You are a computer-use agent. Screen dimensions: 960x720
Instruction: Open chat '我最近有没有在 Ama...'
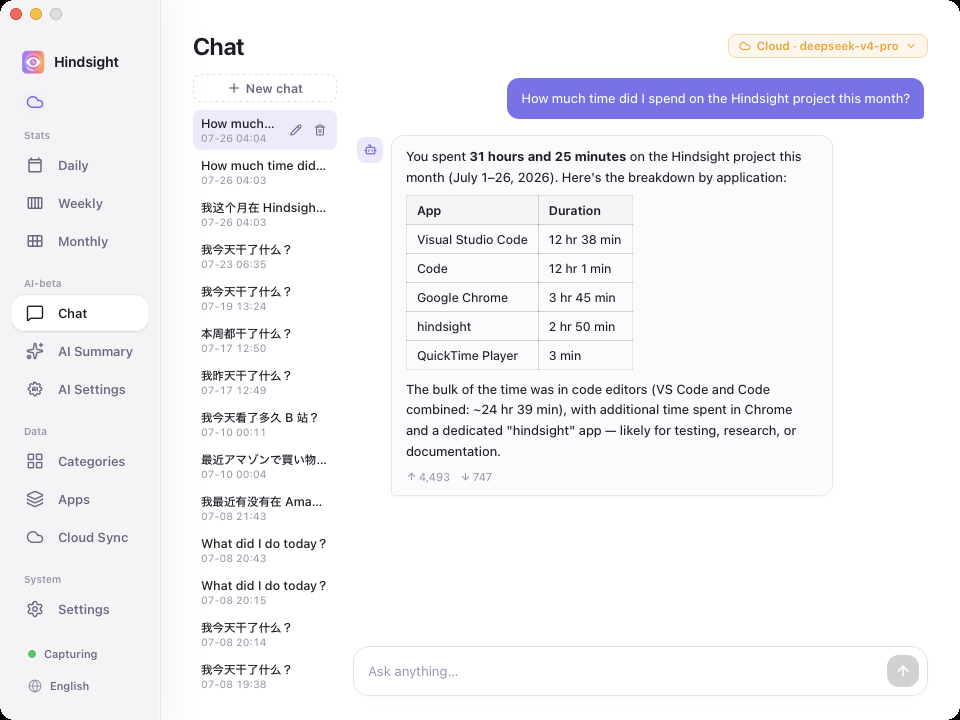click(x=264, y=508)
